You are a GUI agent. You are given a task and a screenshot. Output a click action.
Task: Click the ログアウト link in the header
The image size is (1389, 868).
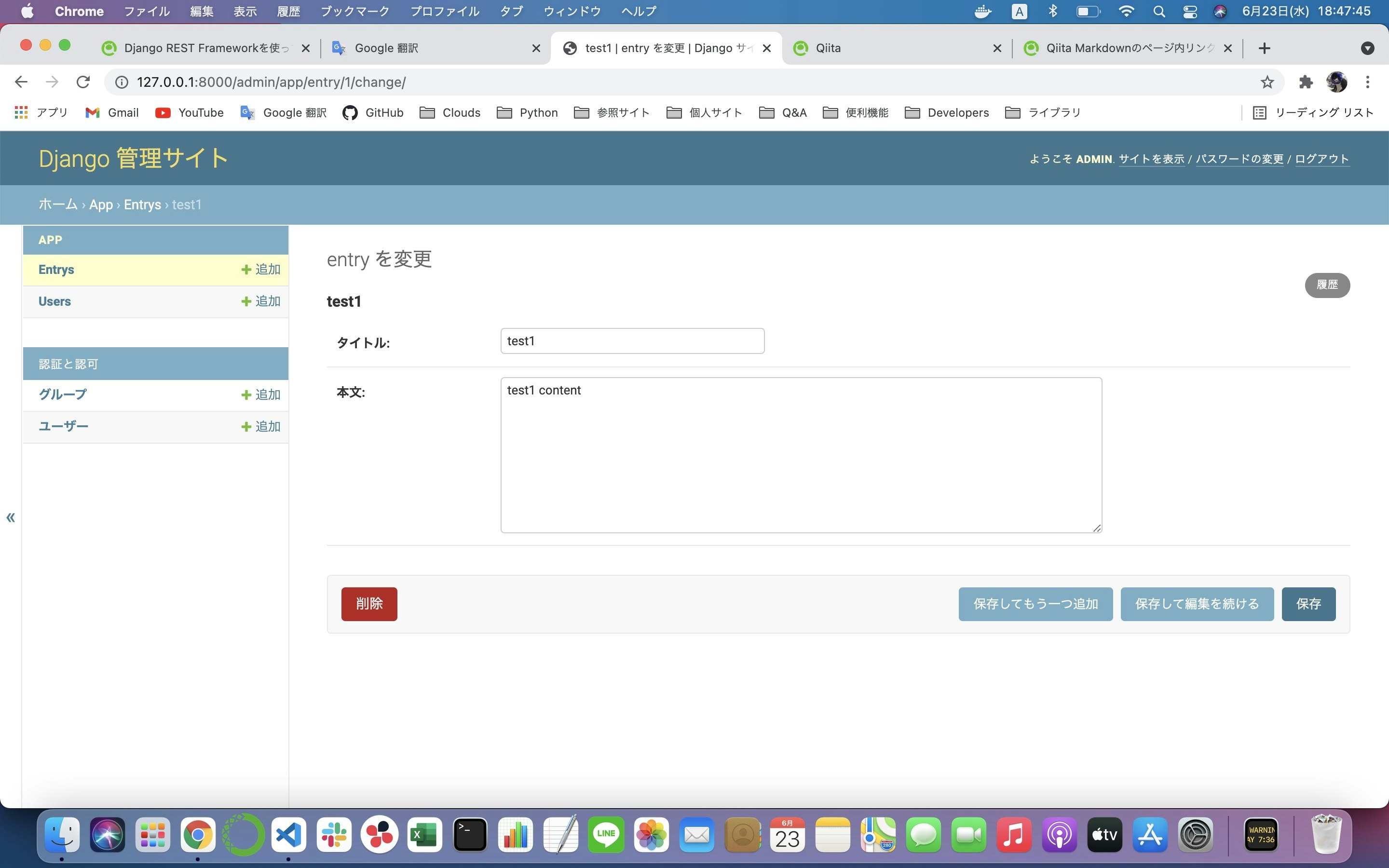click(x=1321, y=159)
